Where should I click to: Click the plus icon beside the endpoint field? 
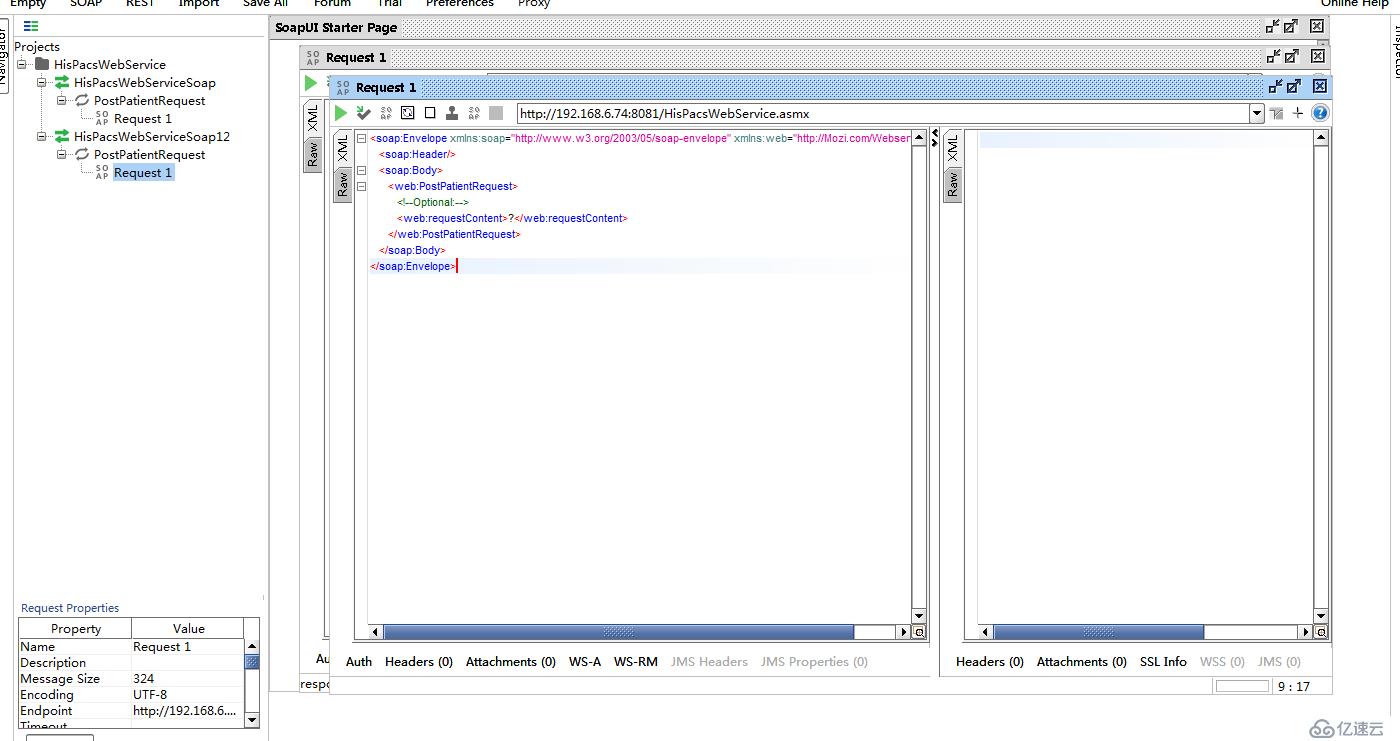coord(1298,113)
